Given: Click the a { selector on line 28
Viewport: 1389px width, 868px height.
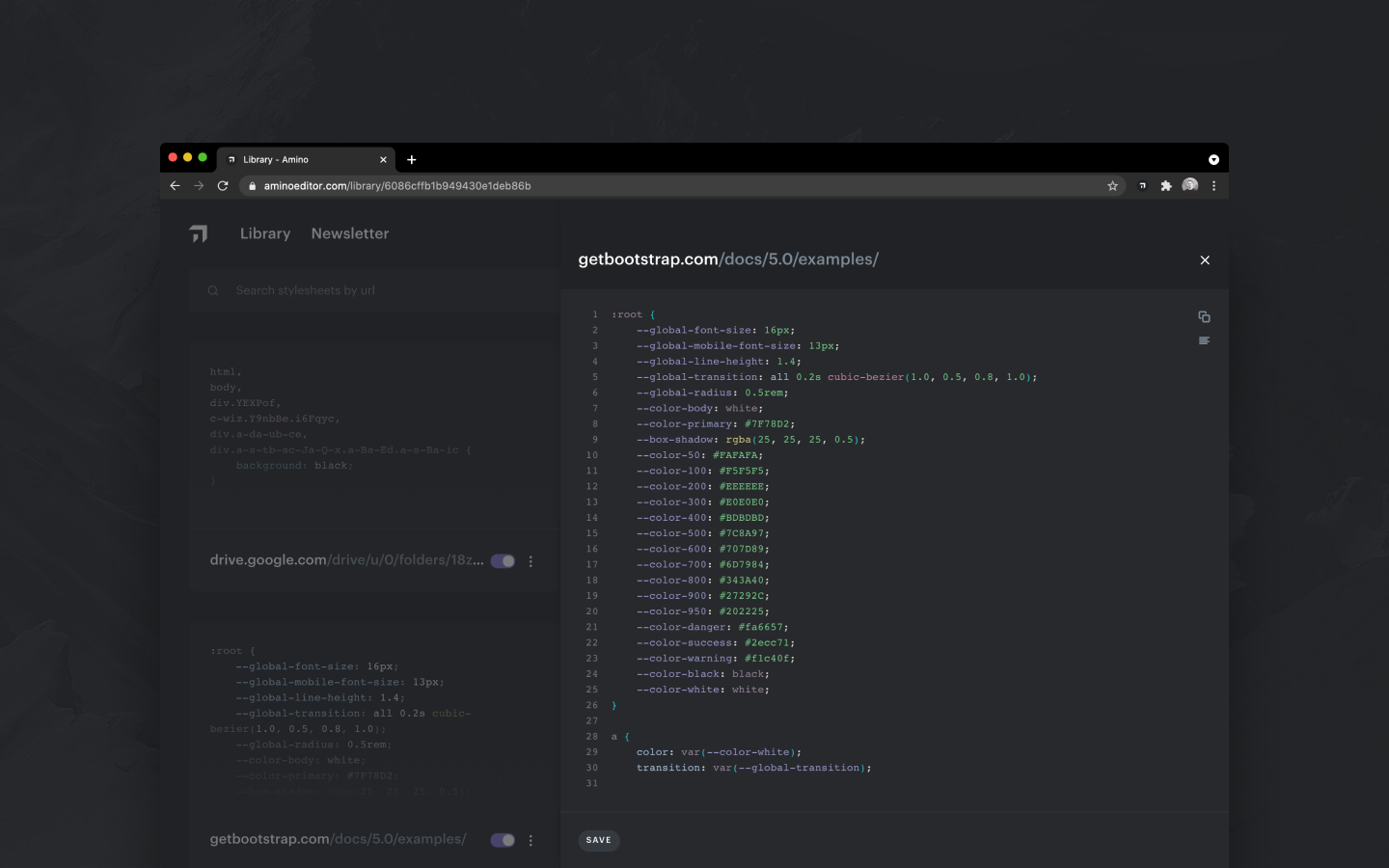Looking at the screenshot, I should click(x=620, y=737).
